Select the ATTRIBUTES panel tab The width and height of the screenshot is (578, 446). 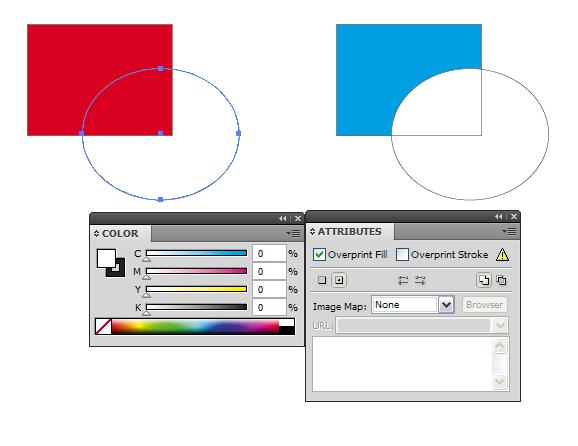[x=349, y=232]
